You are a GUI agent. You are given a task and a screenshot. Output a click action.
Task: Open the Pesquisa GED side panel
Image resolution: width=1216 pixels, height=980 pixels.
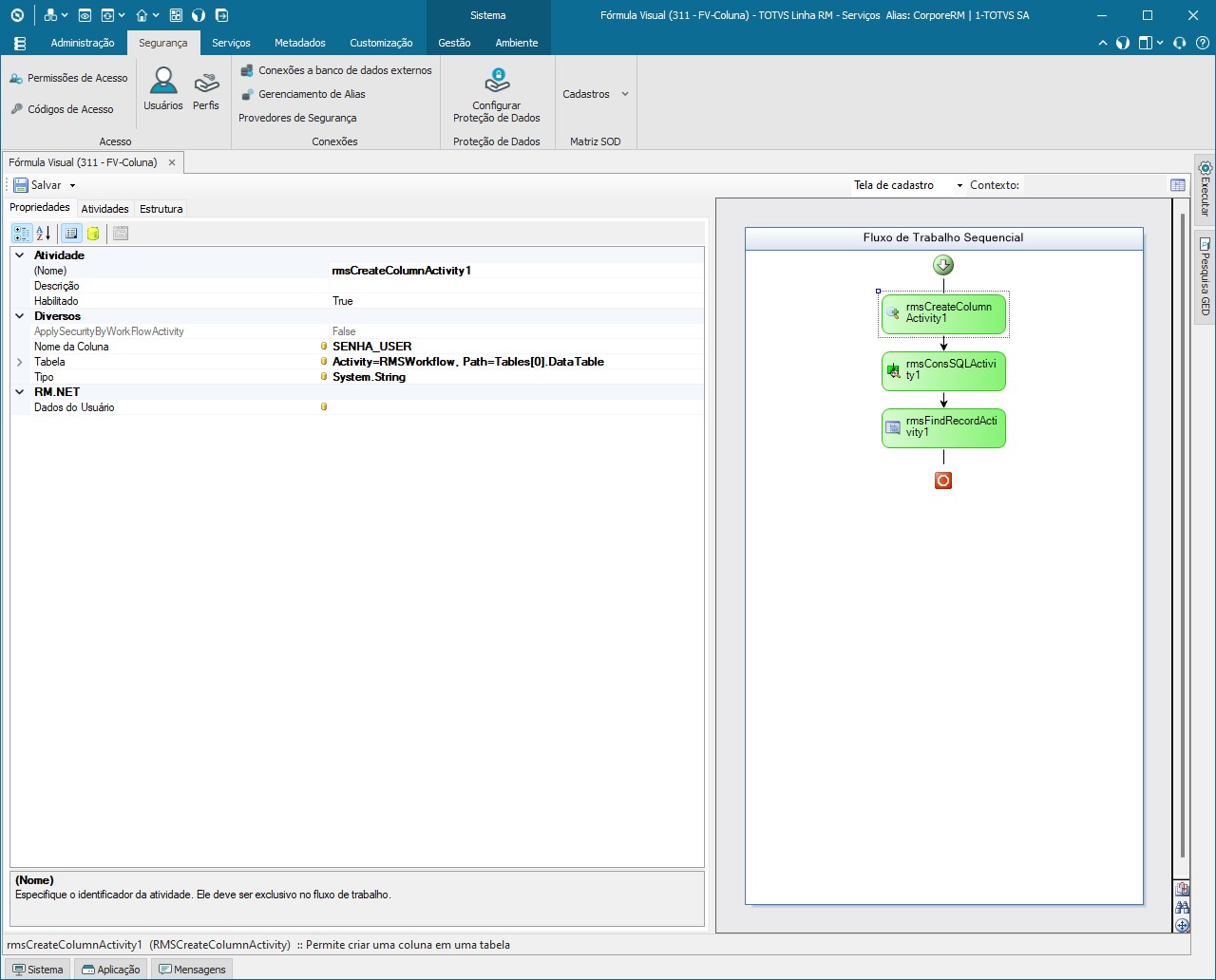click(x=1205, y=276)
